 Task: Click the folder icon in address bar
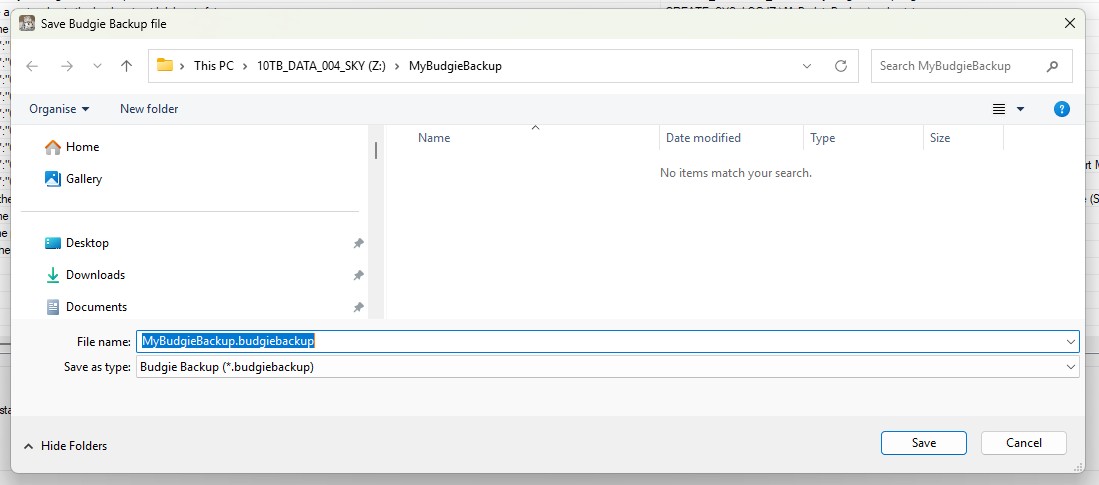tap(165, 65)
